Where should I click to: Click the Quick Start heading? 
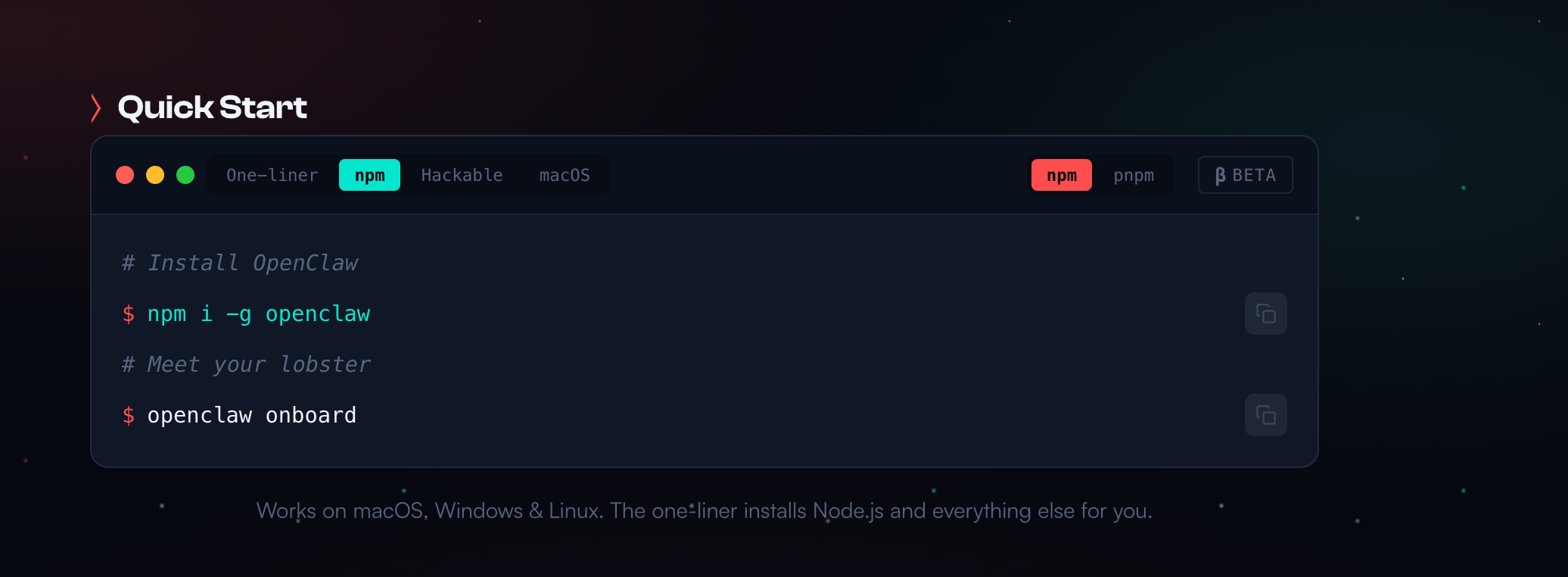(213, 108)
